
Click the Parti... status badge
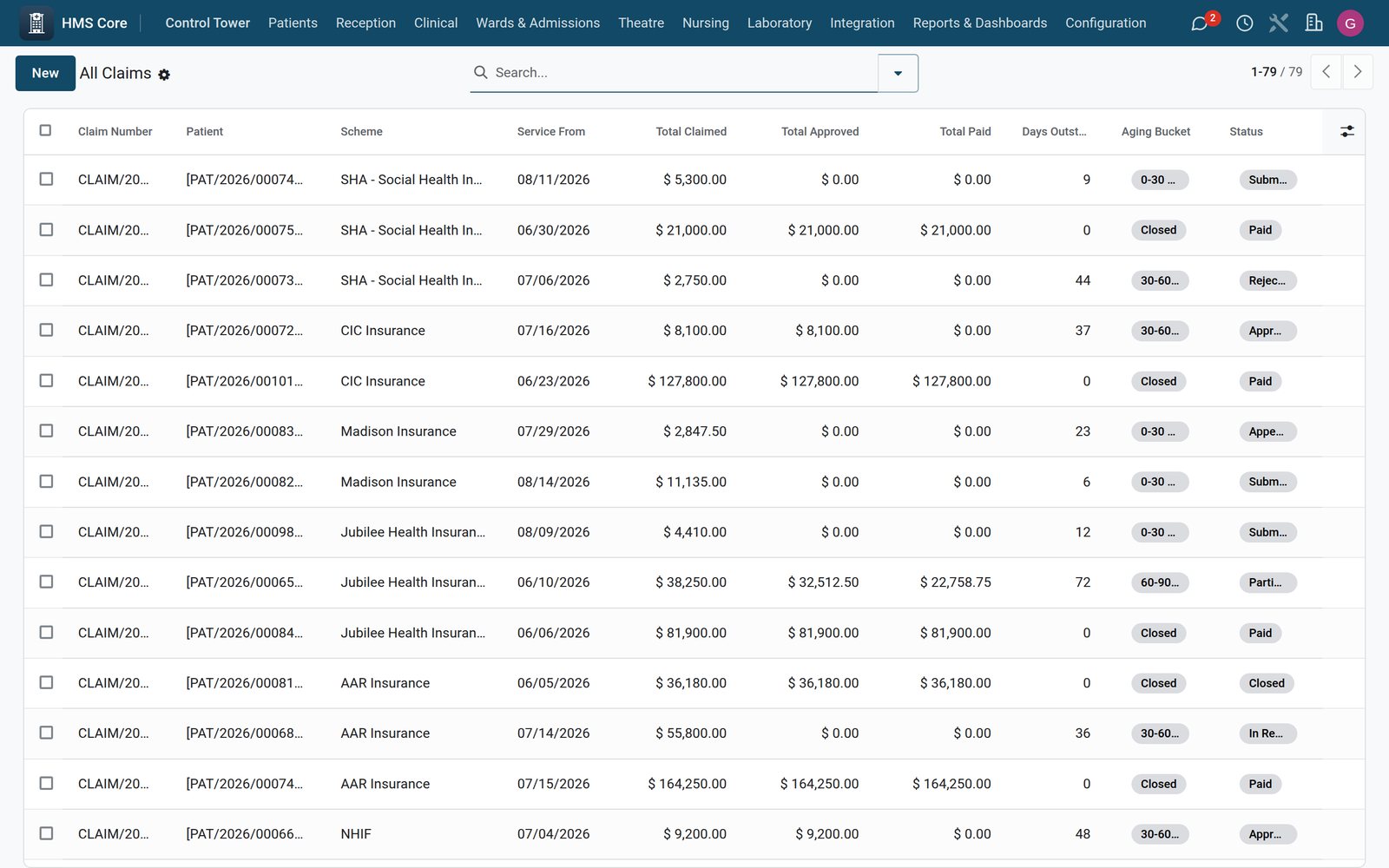pyautogui.click(x=1267, y=582)
